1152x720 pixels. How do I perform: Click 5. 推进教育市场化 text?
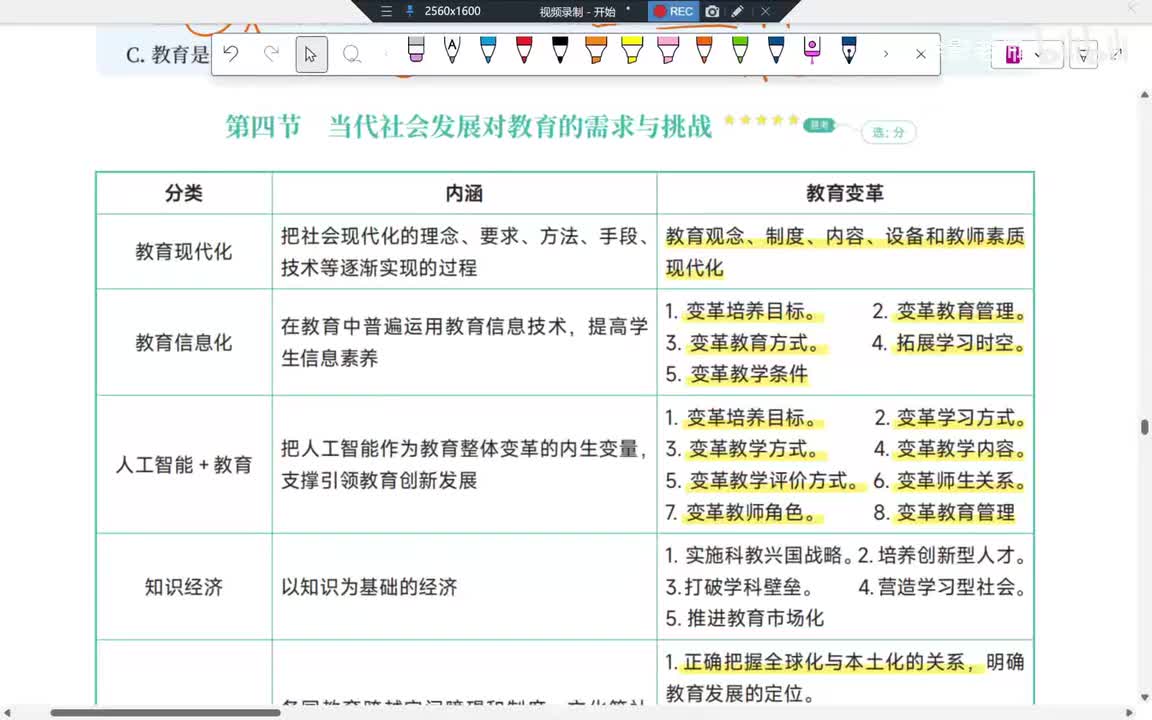click(744, 619)
